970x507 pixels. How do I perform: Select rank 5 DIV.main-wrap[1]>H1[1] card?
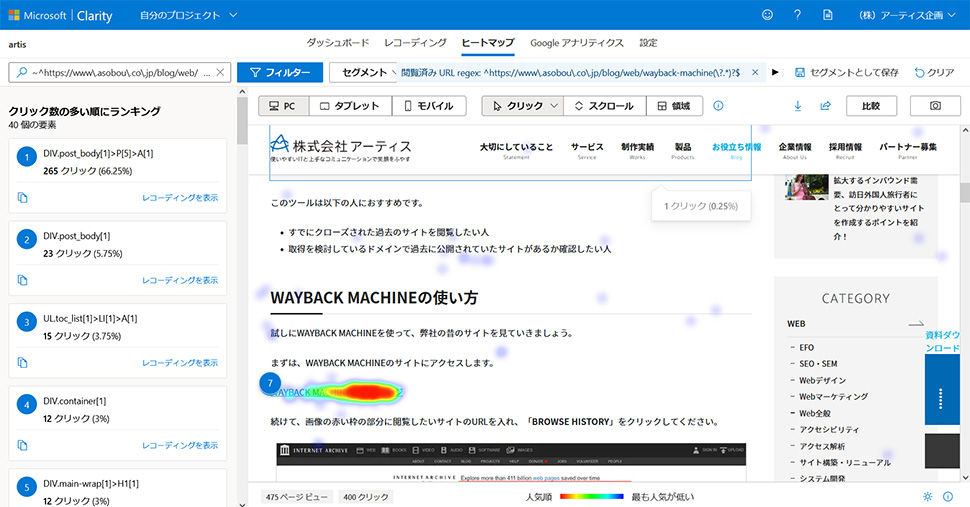[x=118, y=488]
